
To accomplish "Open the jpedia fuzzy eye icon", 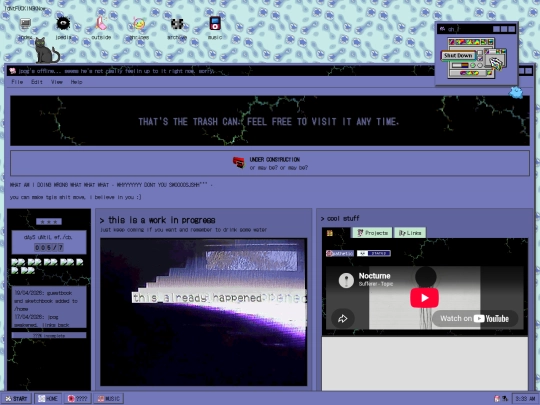I will click(x=63, y=23).
